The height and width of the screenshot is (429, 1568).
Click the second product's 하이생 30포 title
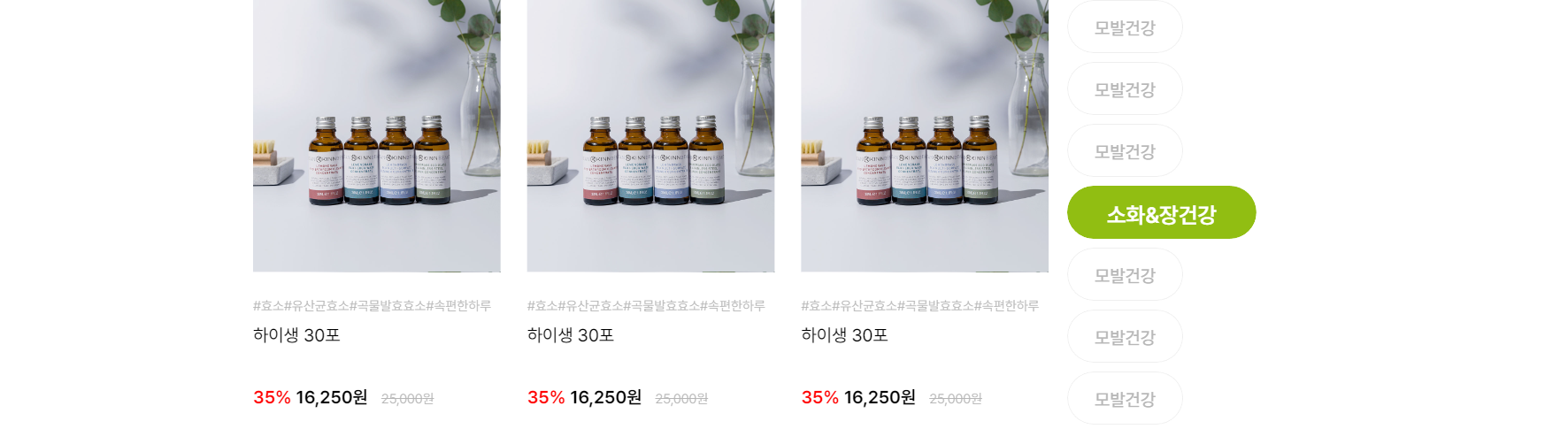click(x=571, y=335)
